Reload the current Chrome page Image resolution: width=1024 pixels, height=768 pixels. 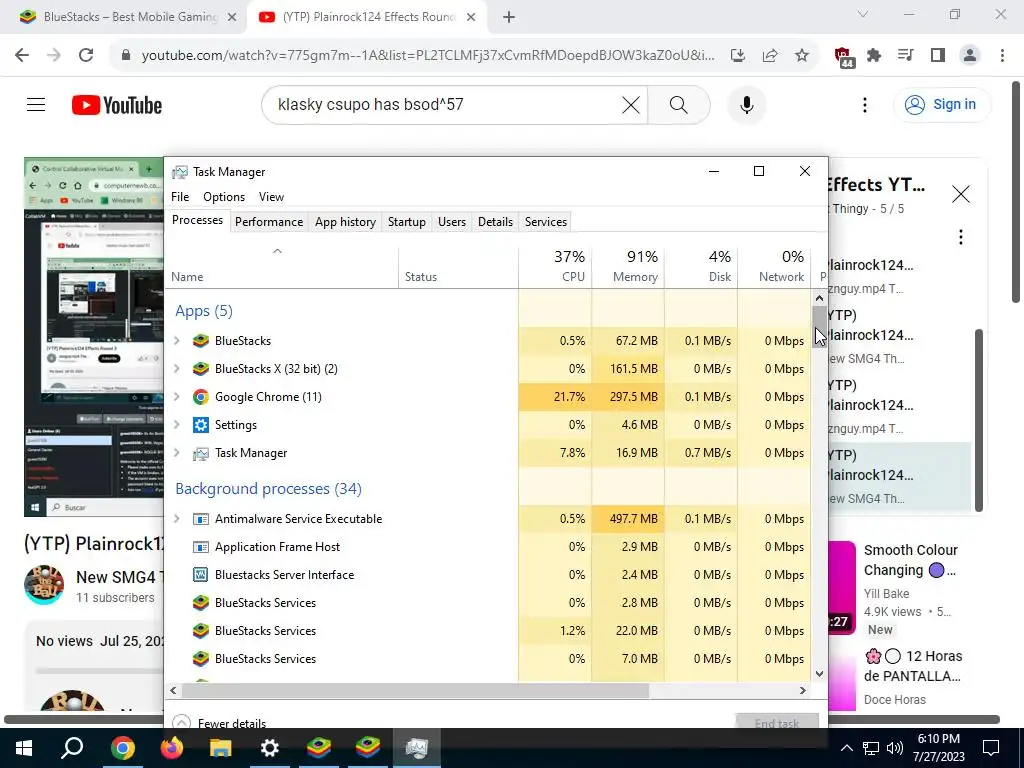[x=86, y=55]
